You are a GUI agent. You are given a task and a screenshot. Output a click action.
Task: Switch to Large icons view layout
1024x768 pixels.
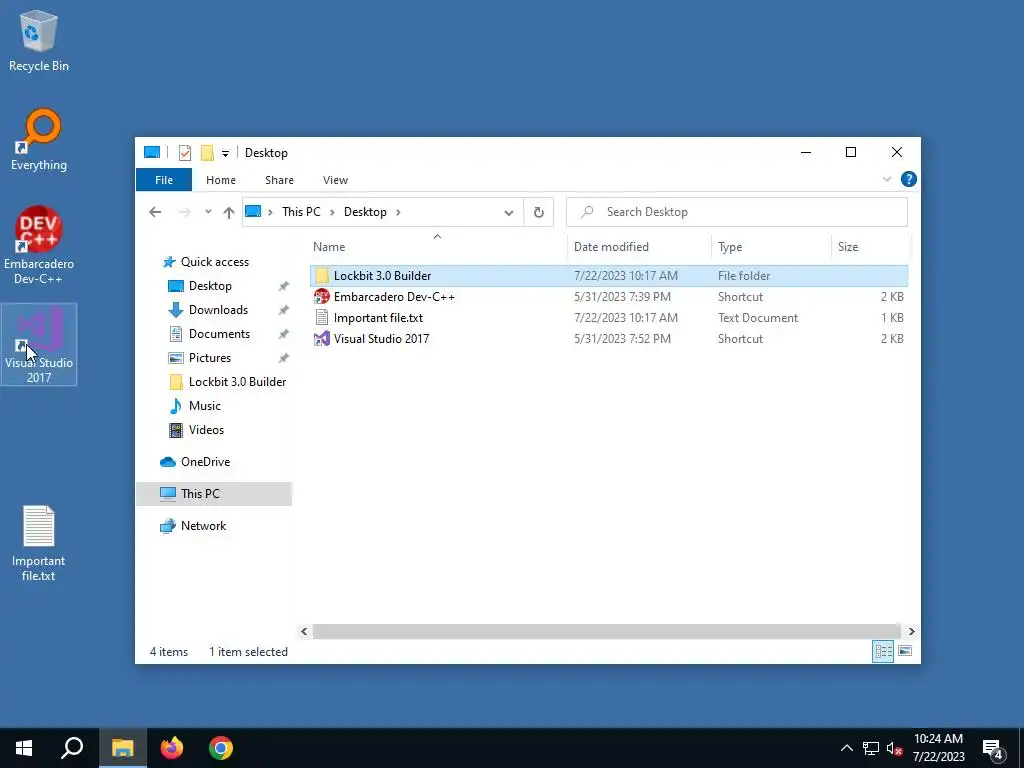point(904,651)
